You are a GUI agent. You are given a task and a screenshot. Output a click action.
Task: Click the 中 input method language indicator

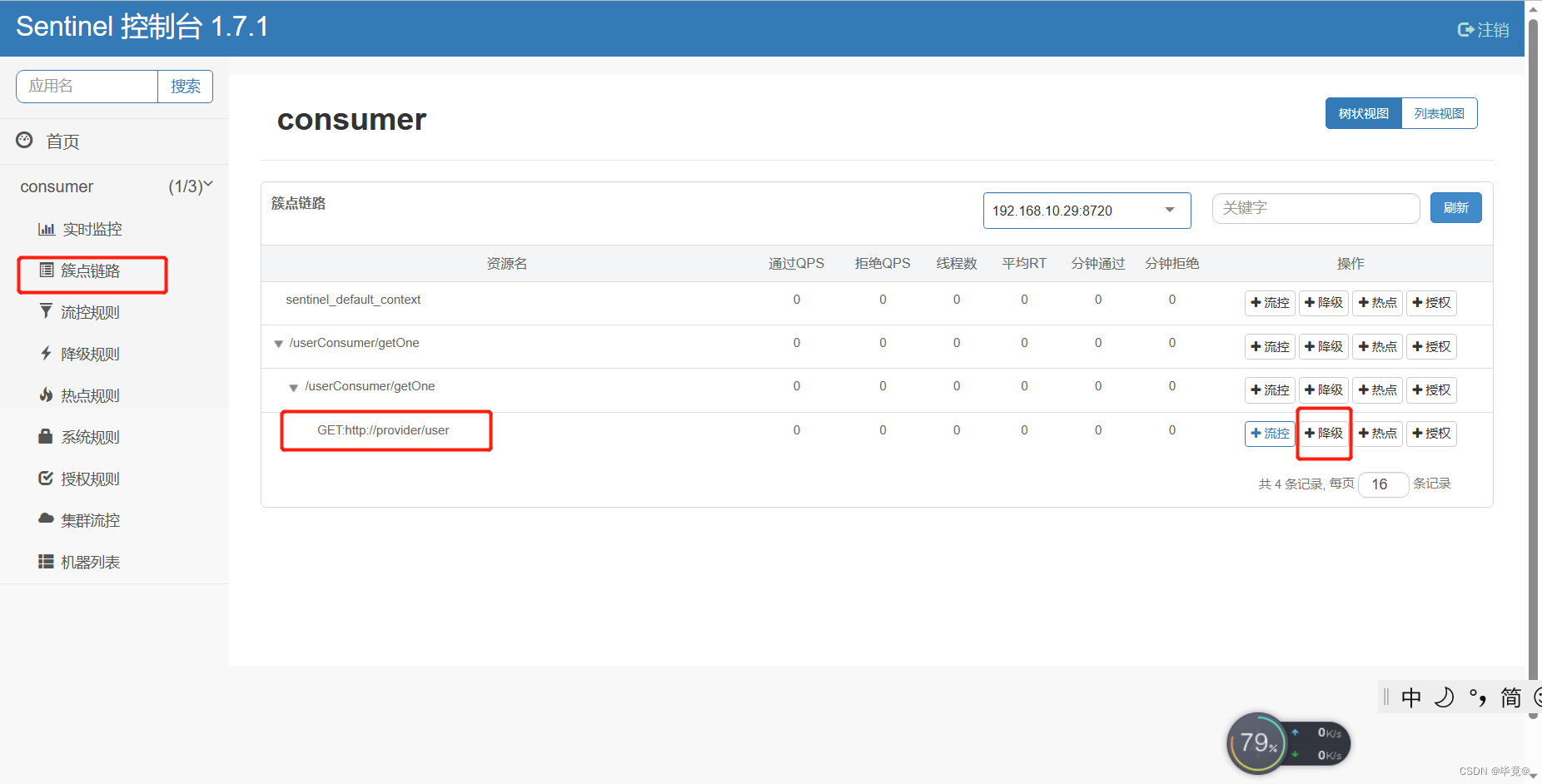(1411, 697)
